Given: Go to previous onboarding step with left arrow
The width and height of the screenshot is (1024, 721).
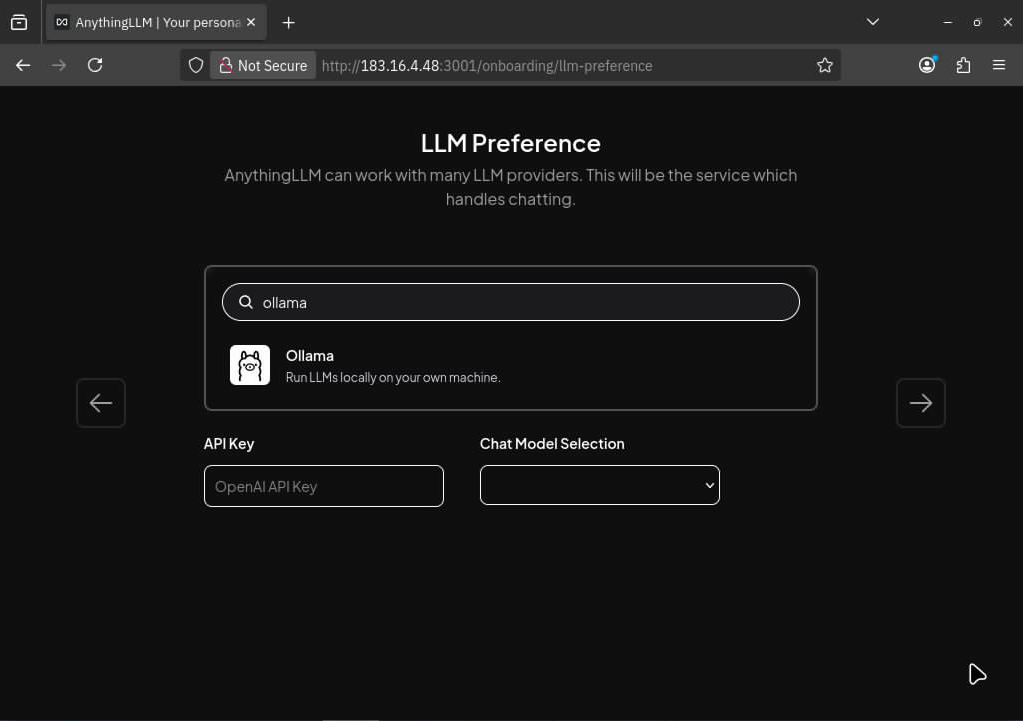Looking at the screenshot, I should click(101, 403).
